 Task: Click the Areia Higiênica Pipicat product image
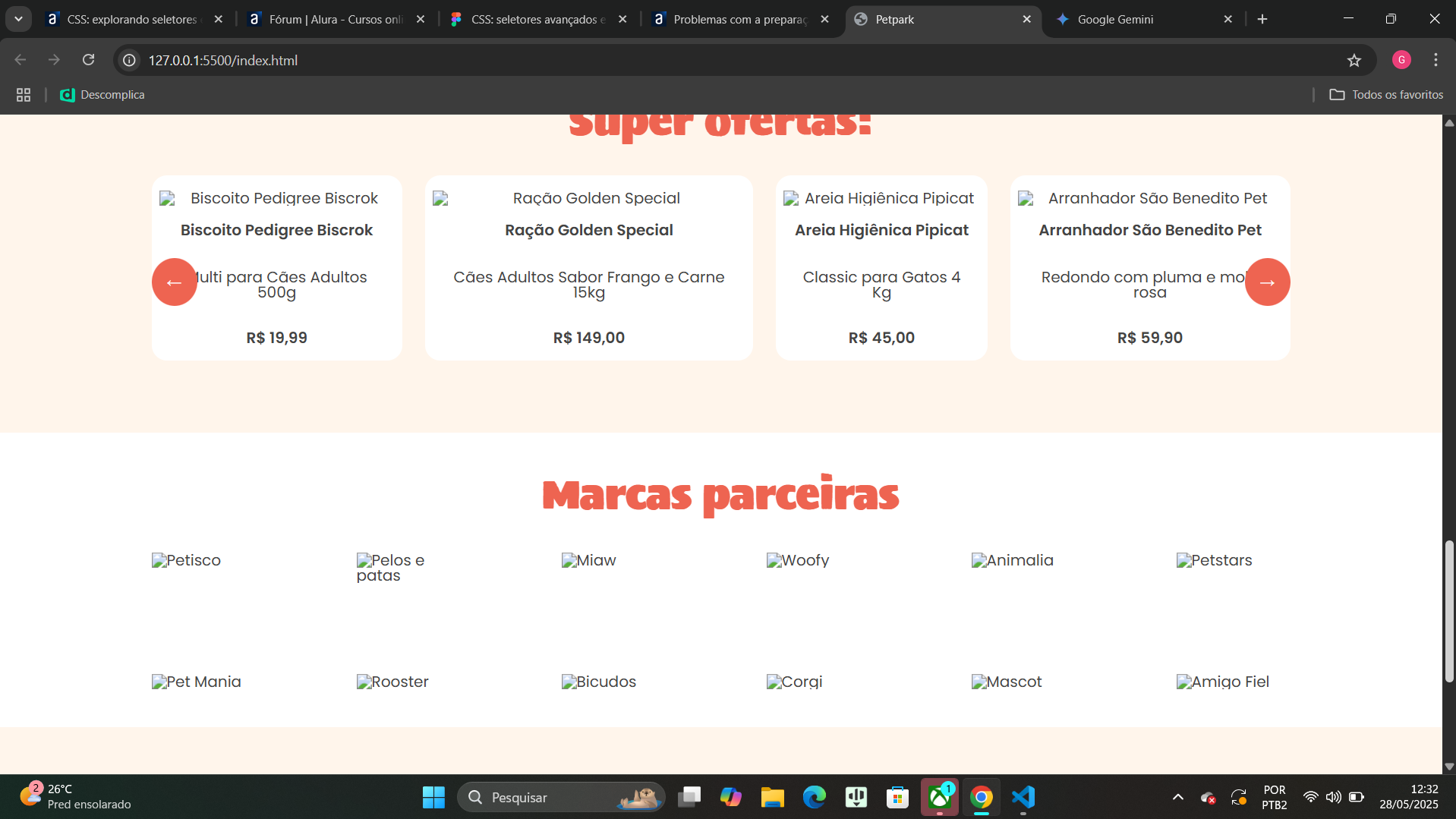click(881, 198)
